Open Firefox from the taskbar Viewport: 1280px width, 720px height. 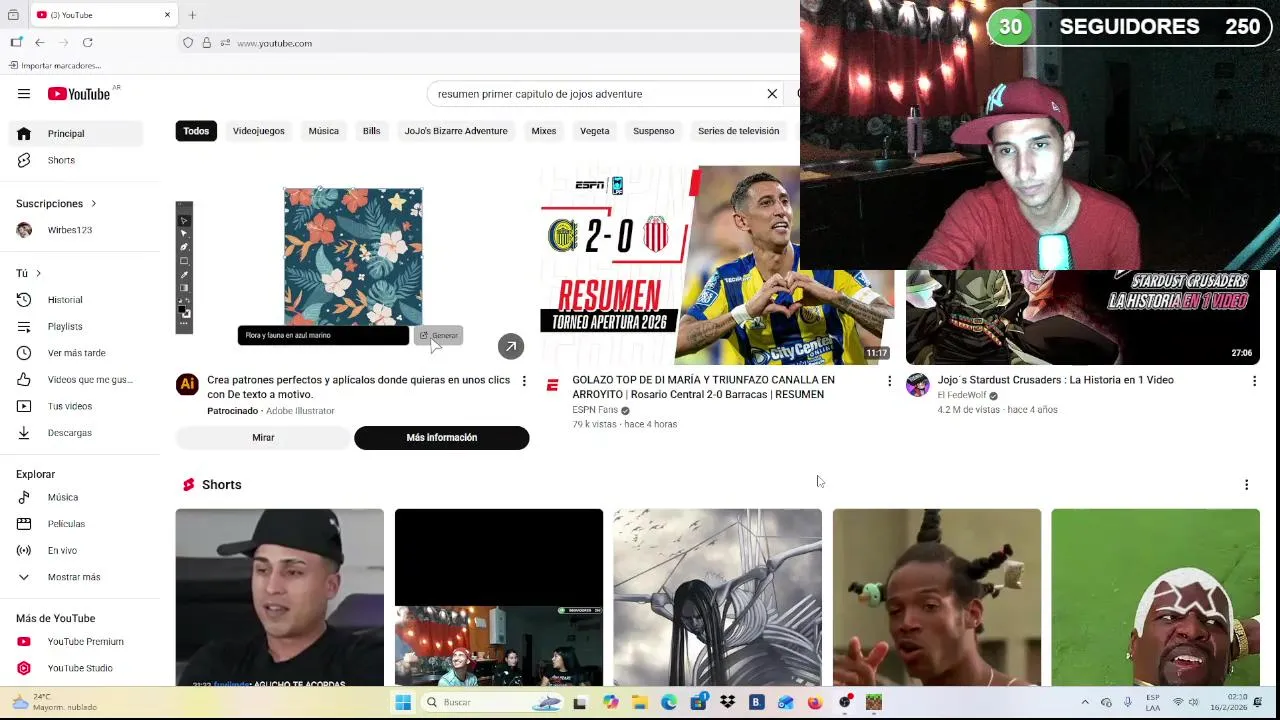point(815,702)
